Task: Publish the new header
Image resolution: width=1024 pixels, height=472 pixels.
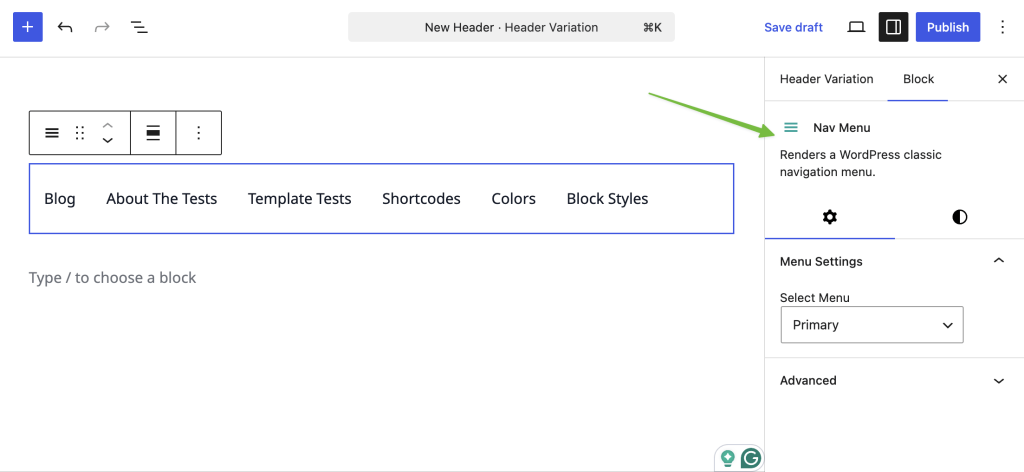Action: 948,27
